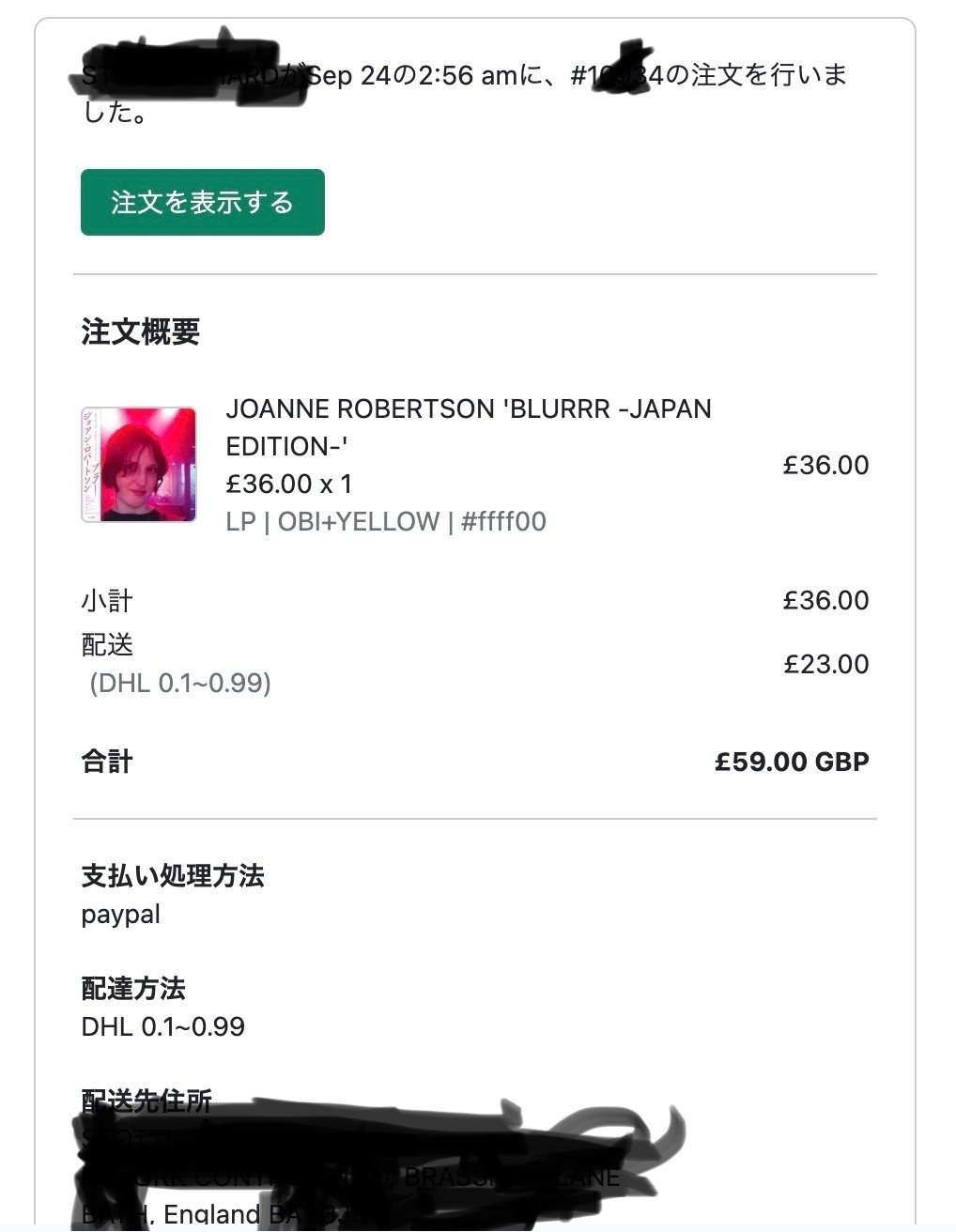The width and height of the screenshot is (956, 1232).
Task: Click the 配送 shipping label
Action: 107,644
